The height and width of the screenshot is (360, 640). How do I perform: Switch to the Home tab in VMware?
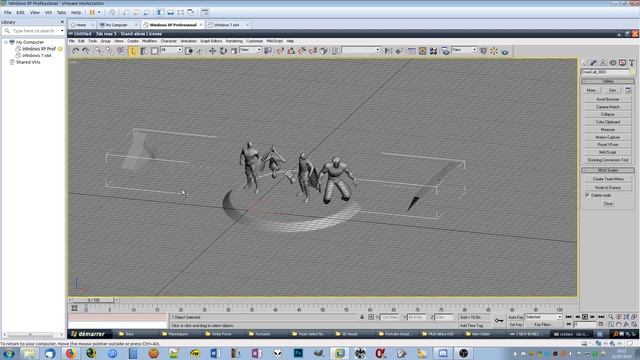coord(81,25)
